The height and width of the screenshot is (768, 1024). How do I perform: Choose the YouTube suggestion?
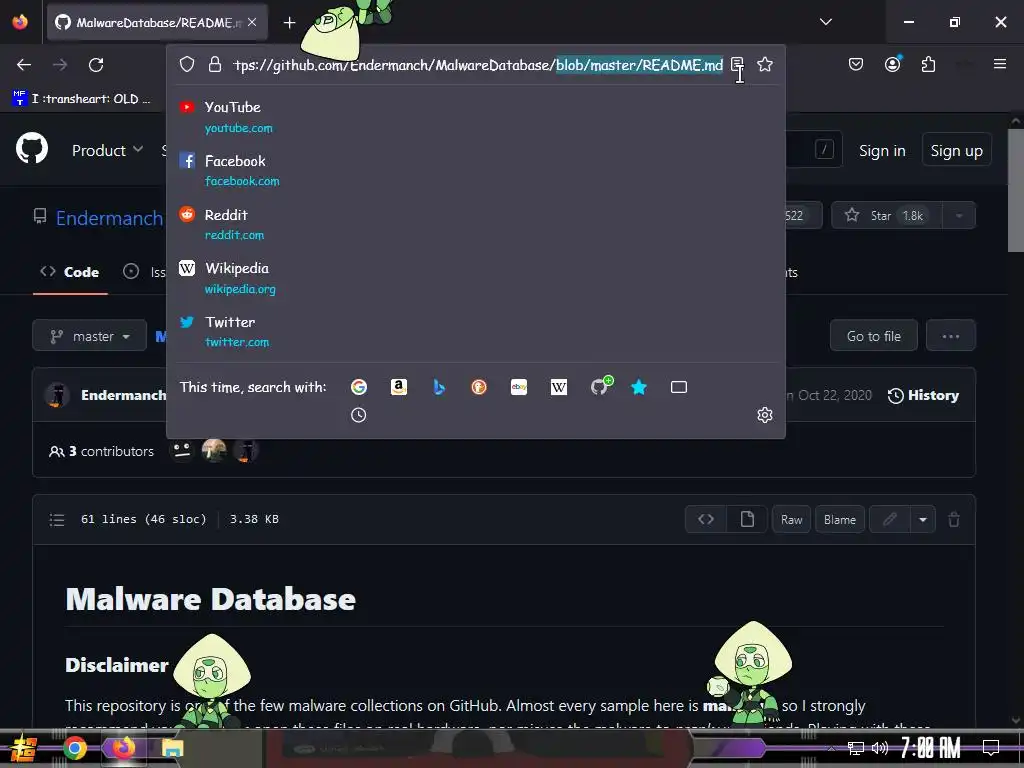click(x=475, y=116)
